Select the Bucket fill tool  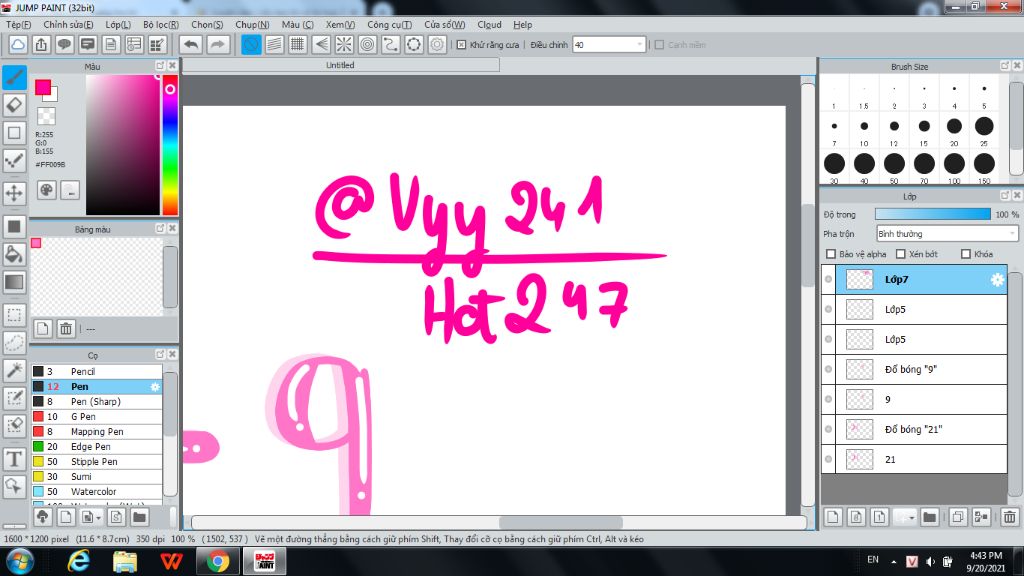tap(14, 254)
